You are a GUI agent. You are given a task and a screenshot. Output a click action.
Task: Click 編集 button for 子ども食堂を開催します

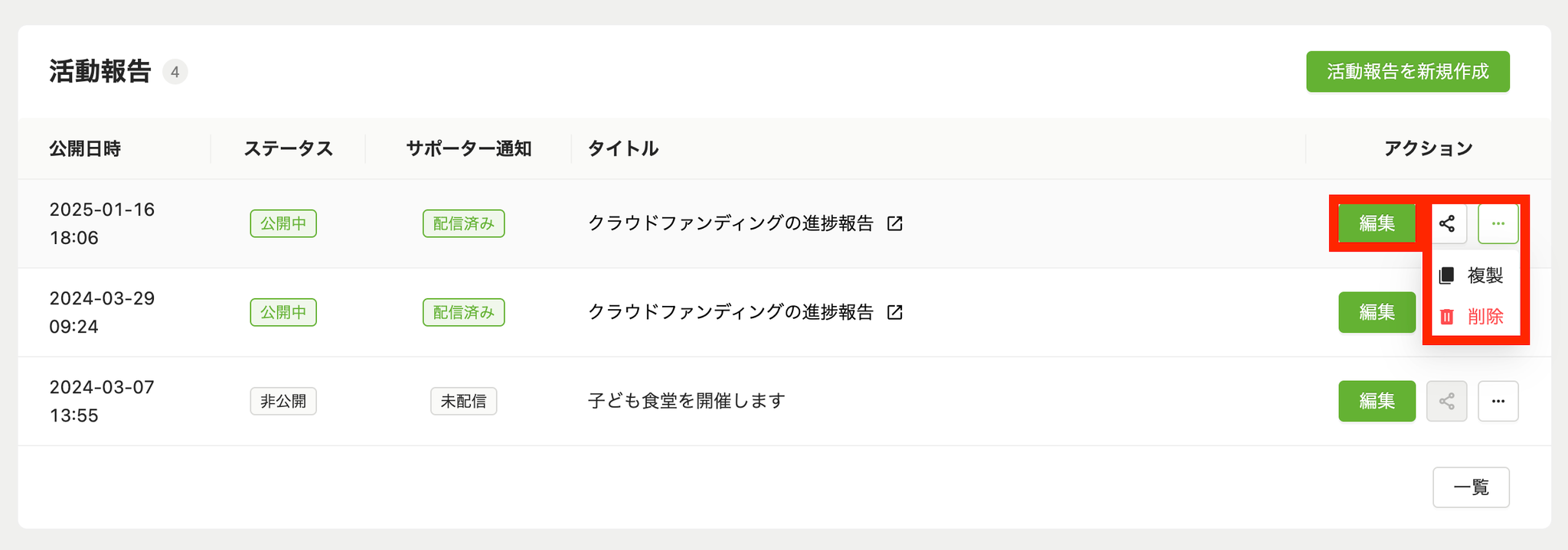(1377, 401)
